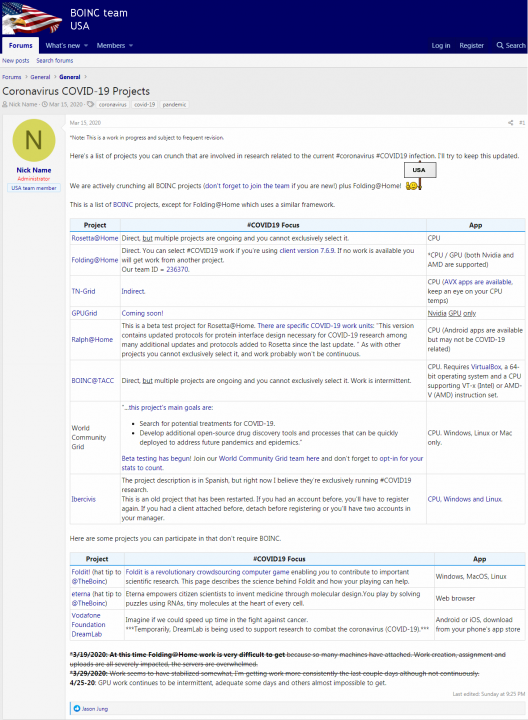Expand the Members dropdown arrow
The width and height of the screenshot is (528, 720).
131,45
